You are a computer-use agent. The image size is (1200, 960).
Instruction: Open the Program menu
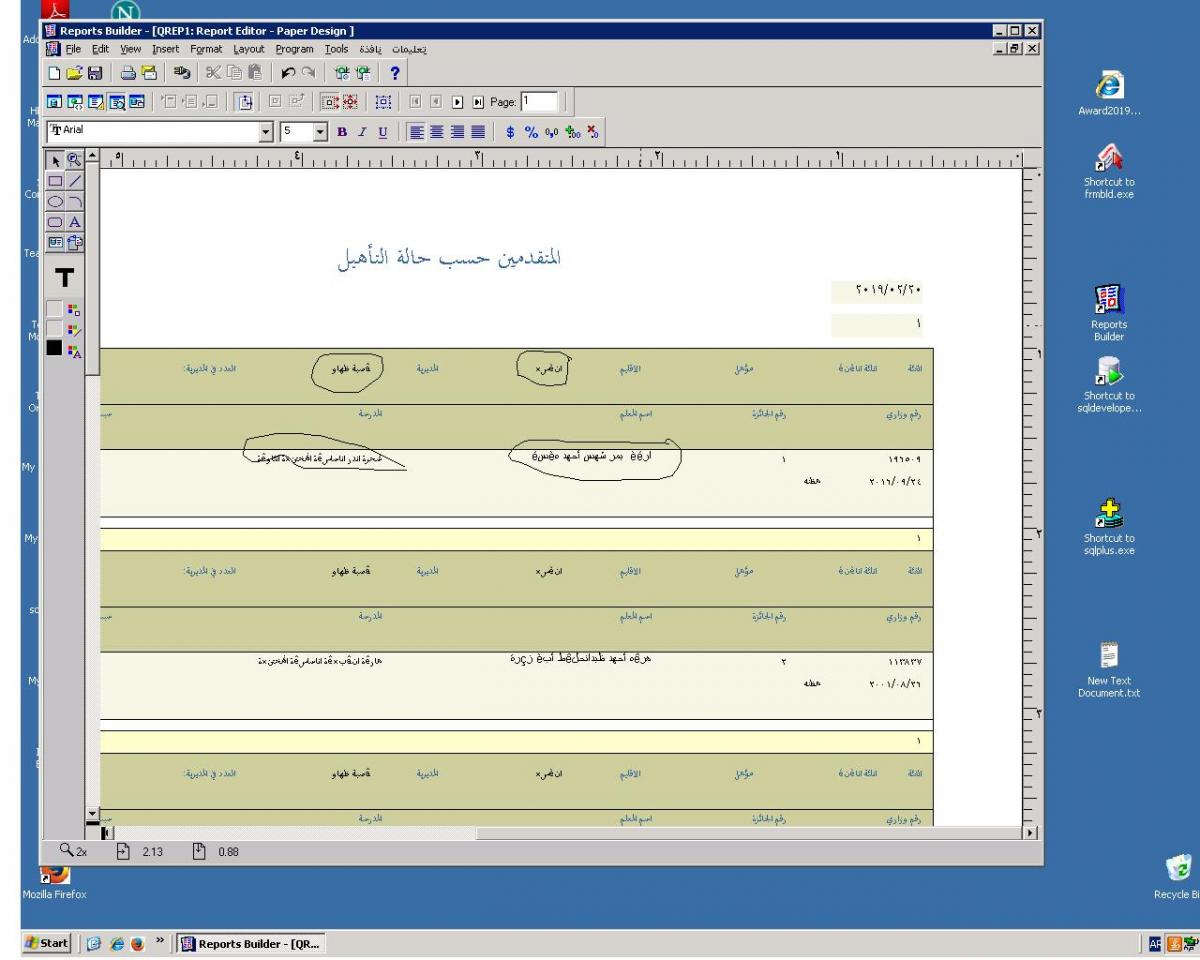coord(294,49)
